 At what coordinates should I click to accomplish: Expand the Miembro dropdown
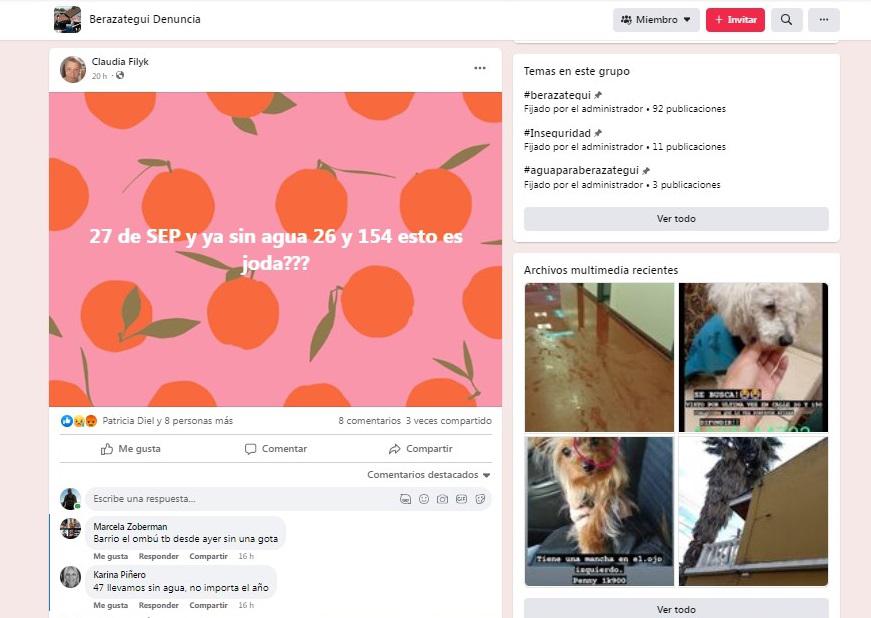(x=656, y=20)
